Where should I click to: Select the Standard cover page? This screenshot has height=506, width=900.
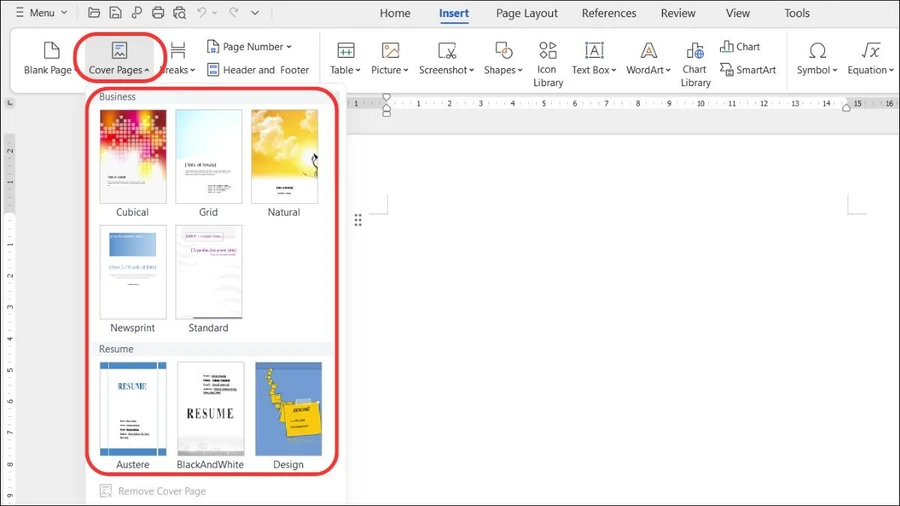pyautogui.click(x=208, y=272)
